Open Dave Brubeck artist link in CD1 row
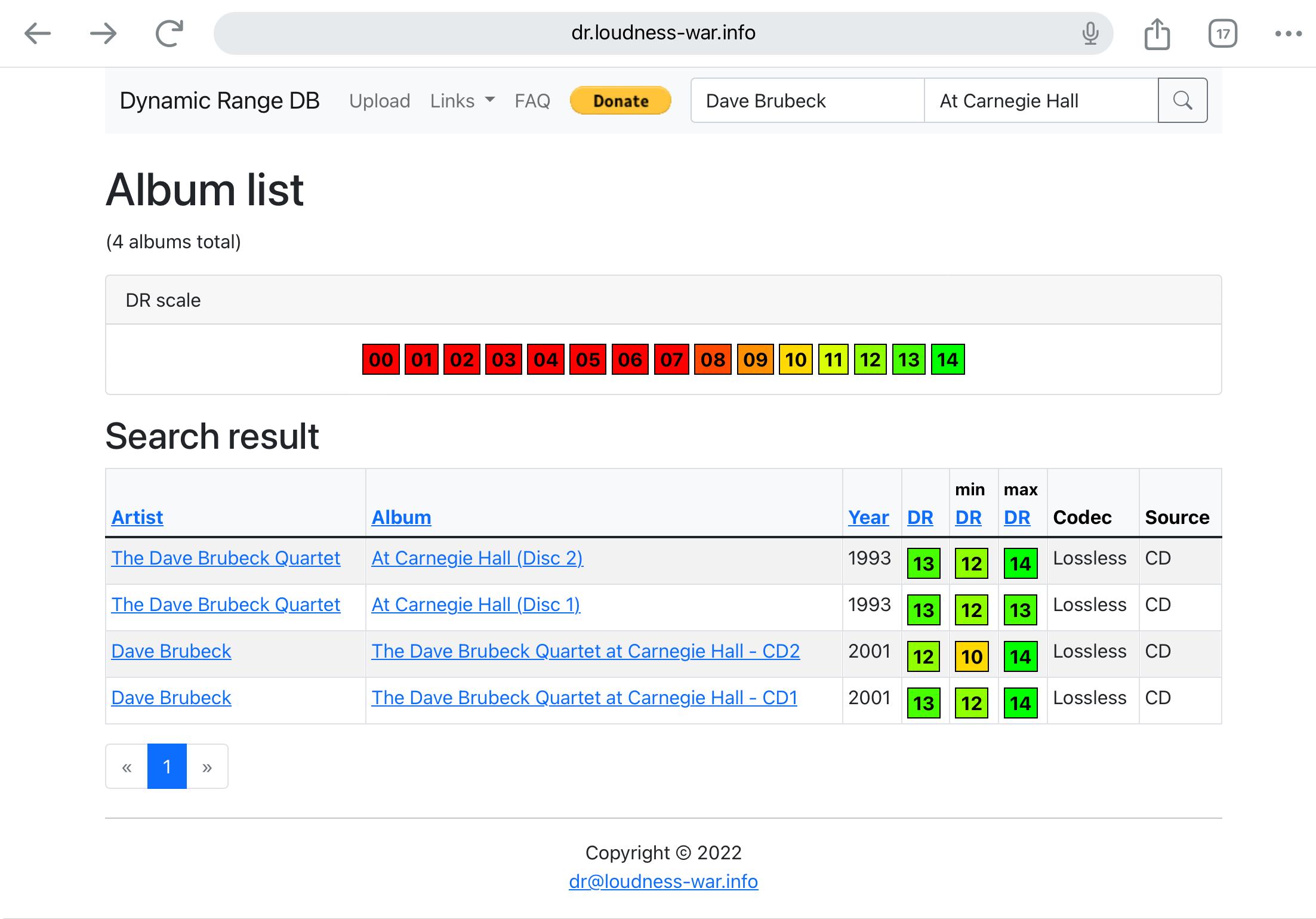Image resolution: width=1316 pixels, height=919 pixels. point(171,698)
